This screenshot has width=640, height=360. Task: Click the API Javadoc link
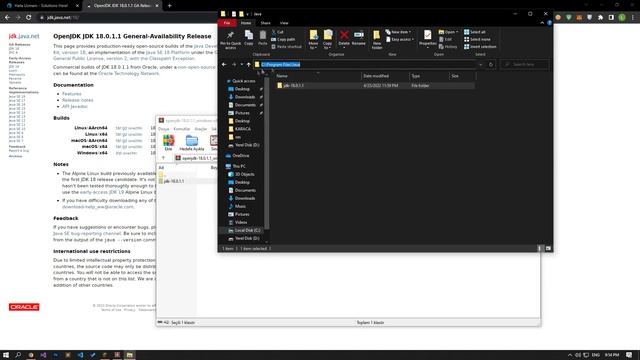pos(75,107)
